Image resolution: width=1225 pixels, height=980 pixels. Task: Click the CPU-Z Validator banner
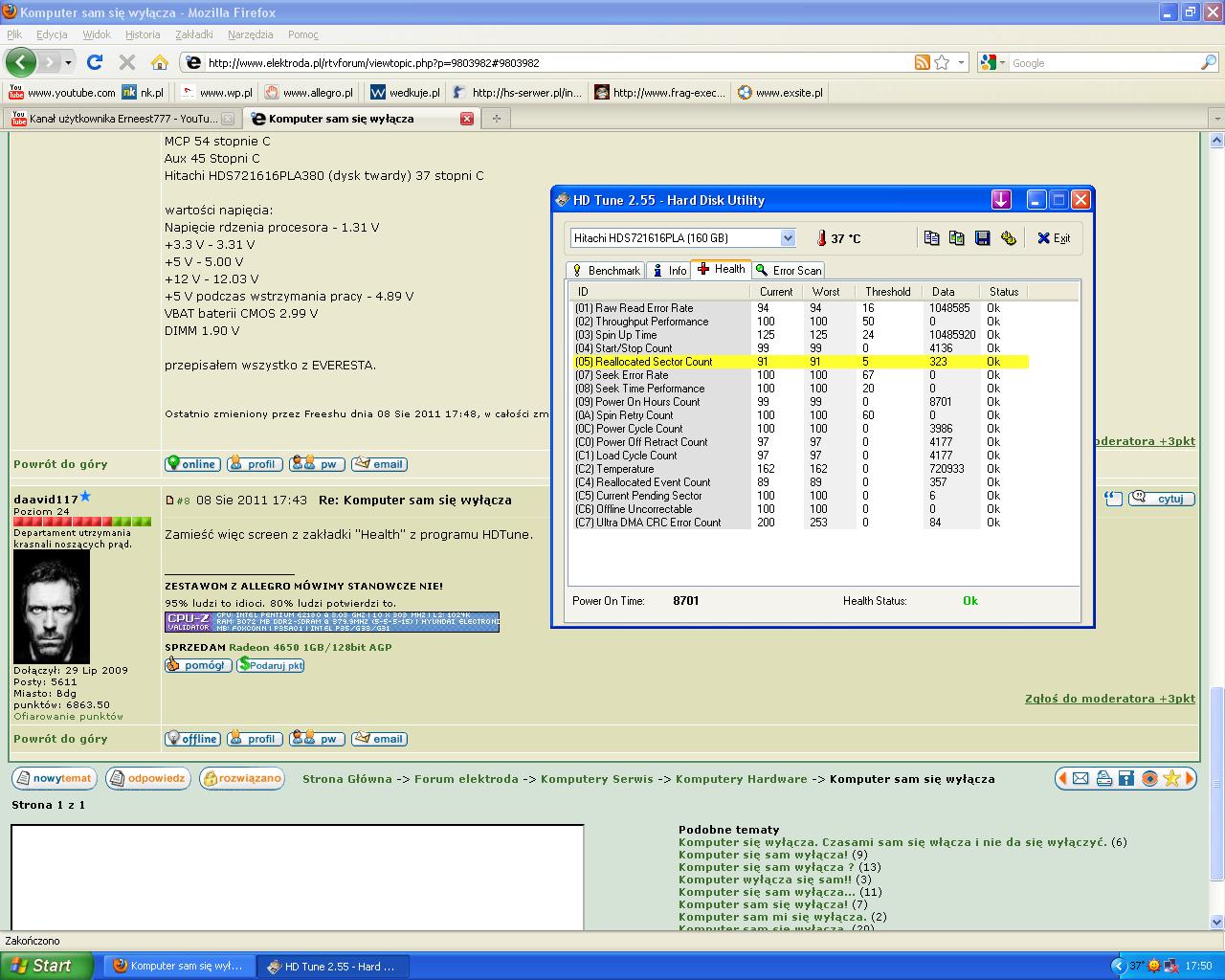332,622
